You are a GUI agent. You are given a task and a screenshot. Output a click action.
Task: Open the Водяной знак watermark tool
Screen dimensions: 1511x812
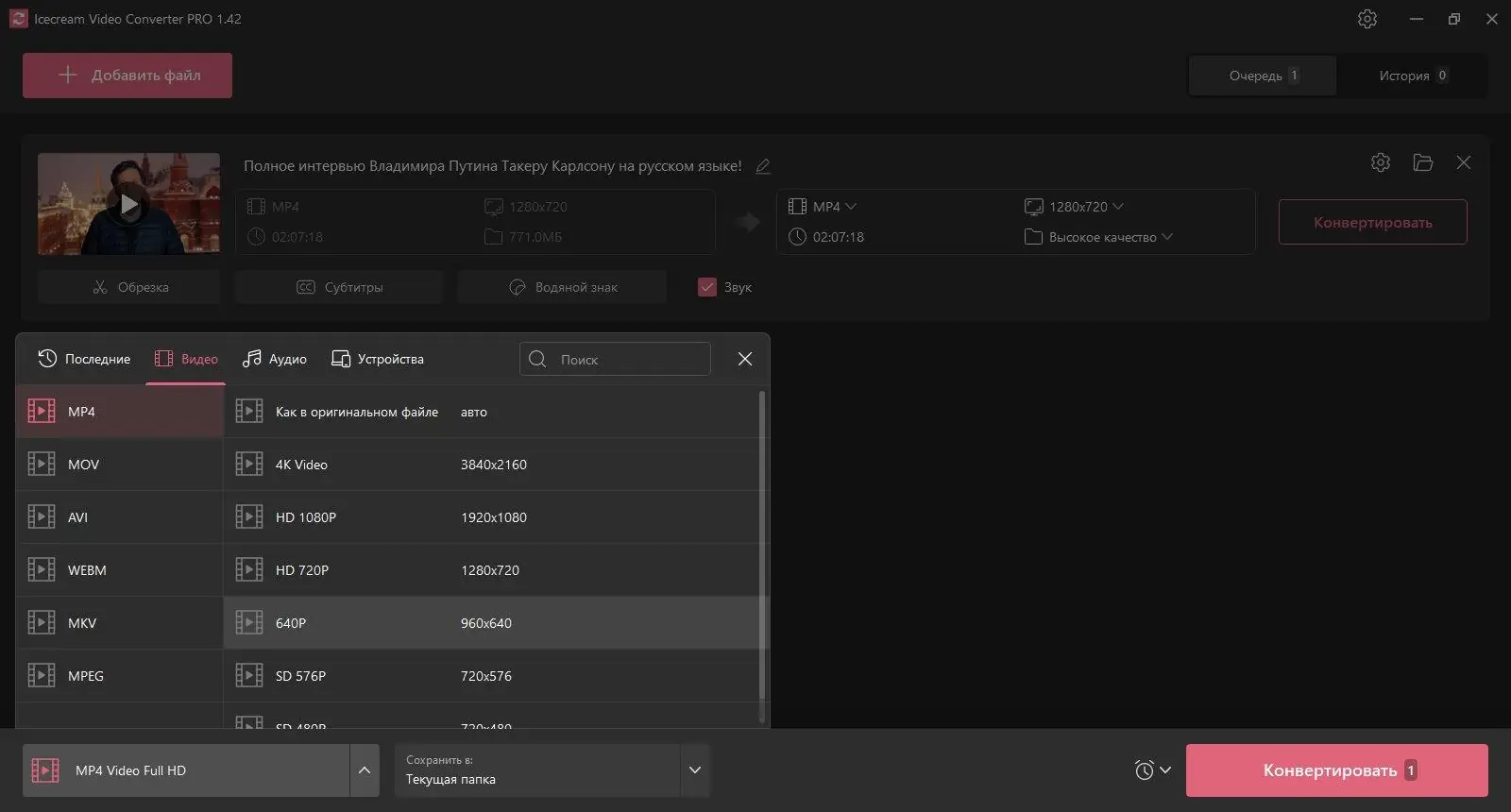click(562, 287)
